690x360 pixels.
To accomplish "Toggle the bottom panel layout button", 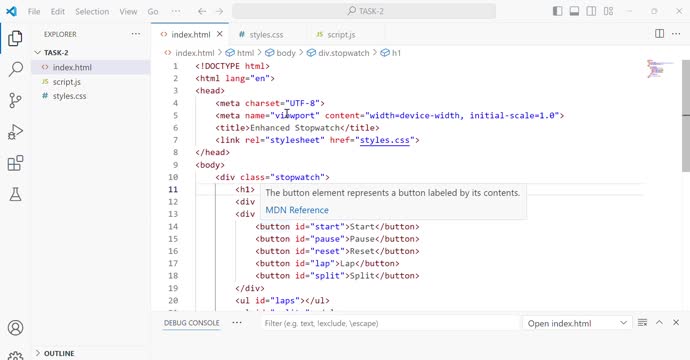I will click(x=574, y=11).
